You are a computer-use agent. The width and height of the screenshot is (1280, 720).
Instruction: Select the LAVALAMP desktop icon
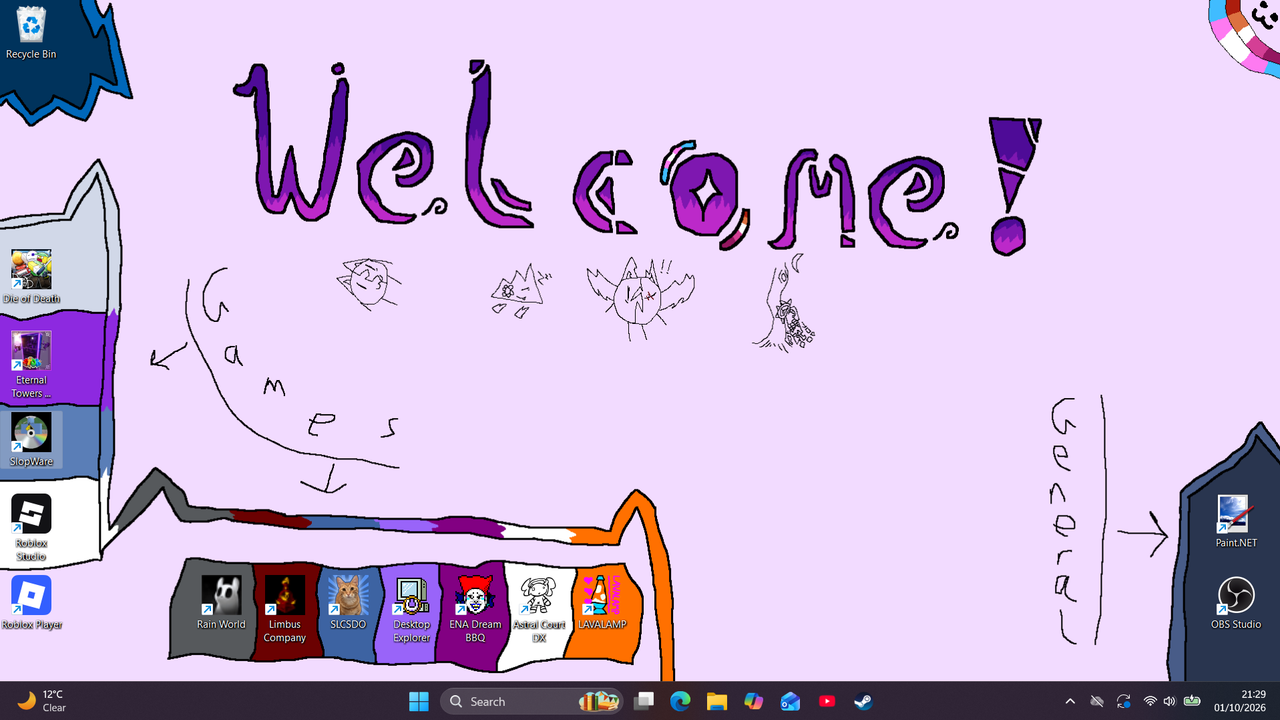(x=602, y=603)
